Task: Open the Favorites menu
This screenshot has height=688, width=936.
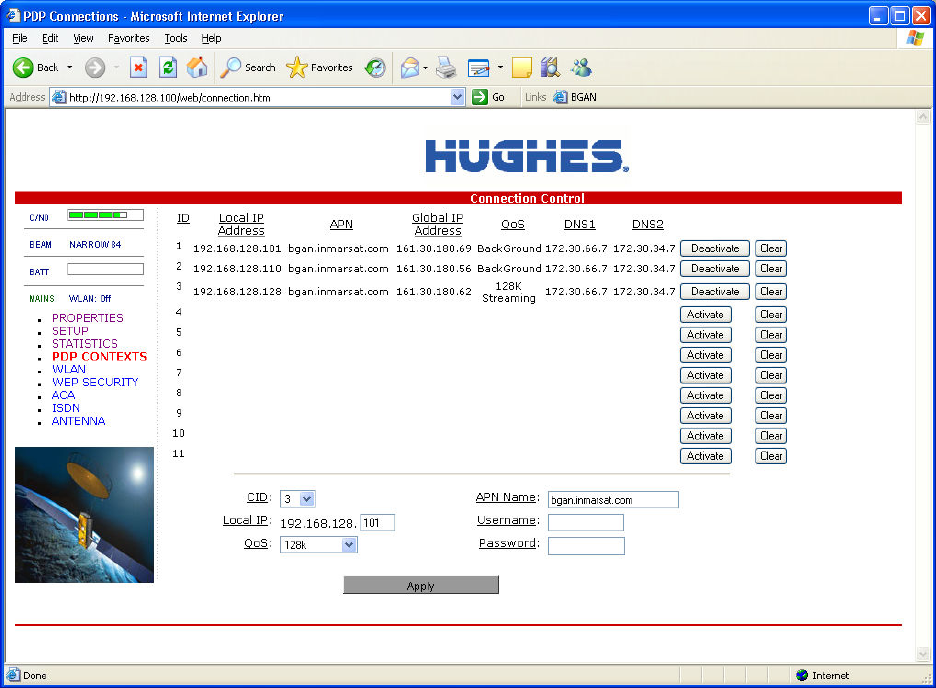Action: coord(129,38)
